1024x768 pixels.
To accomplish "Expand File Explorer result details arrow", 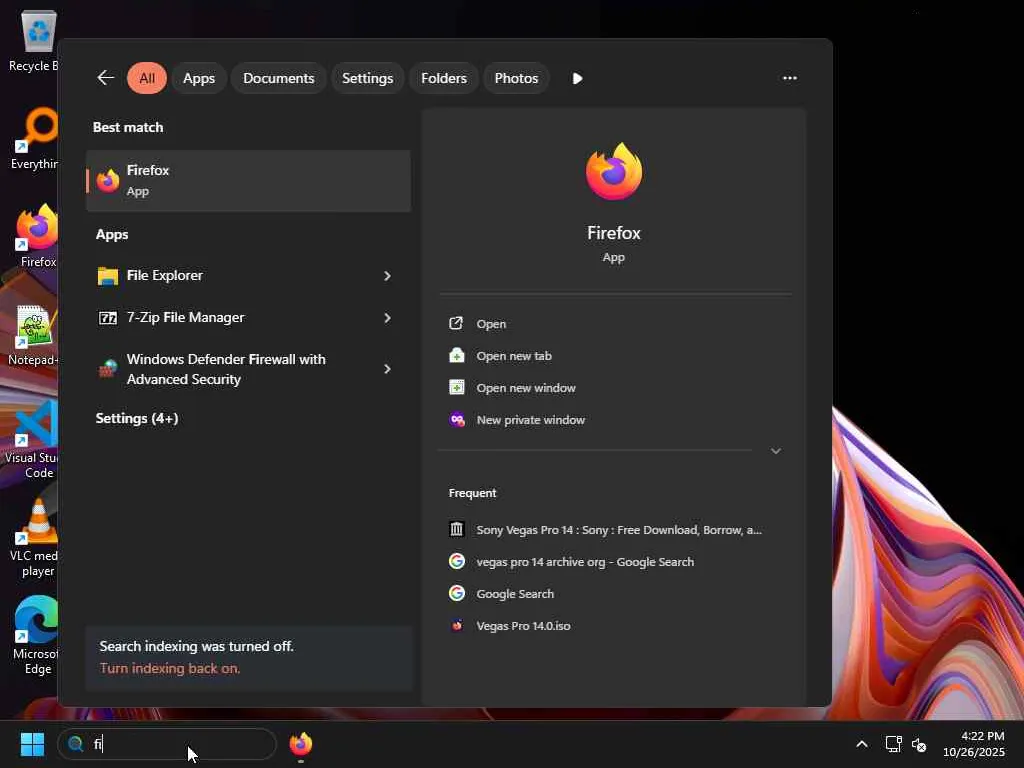I will (387, 276).
